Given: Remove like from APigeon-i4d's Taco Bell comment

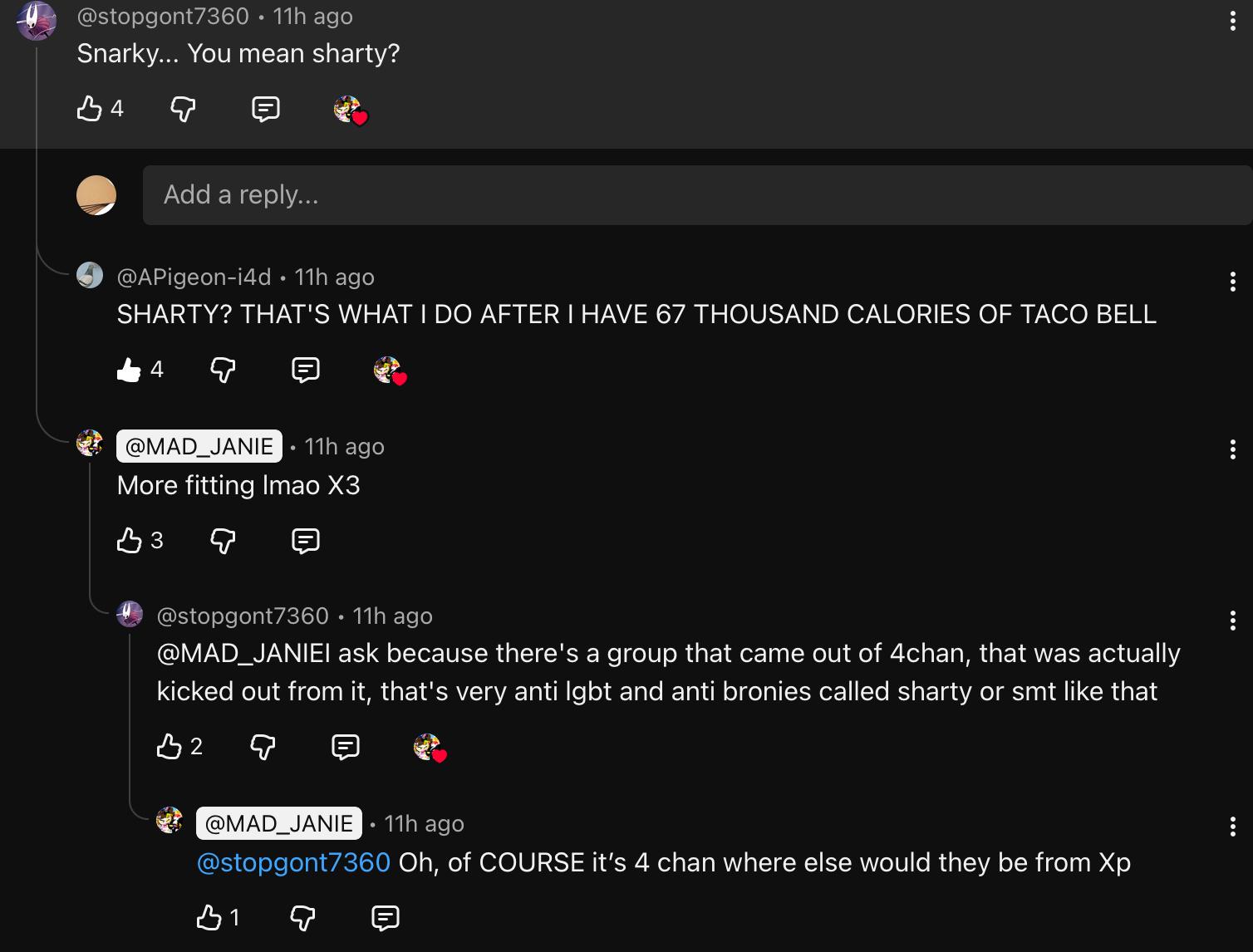Looking at the screenshot, I should [129, 369].
